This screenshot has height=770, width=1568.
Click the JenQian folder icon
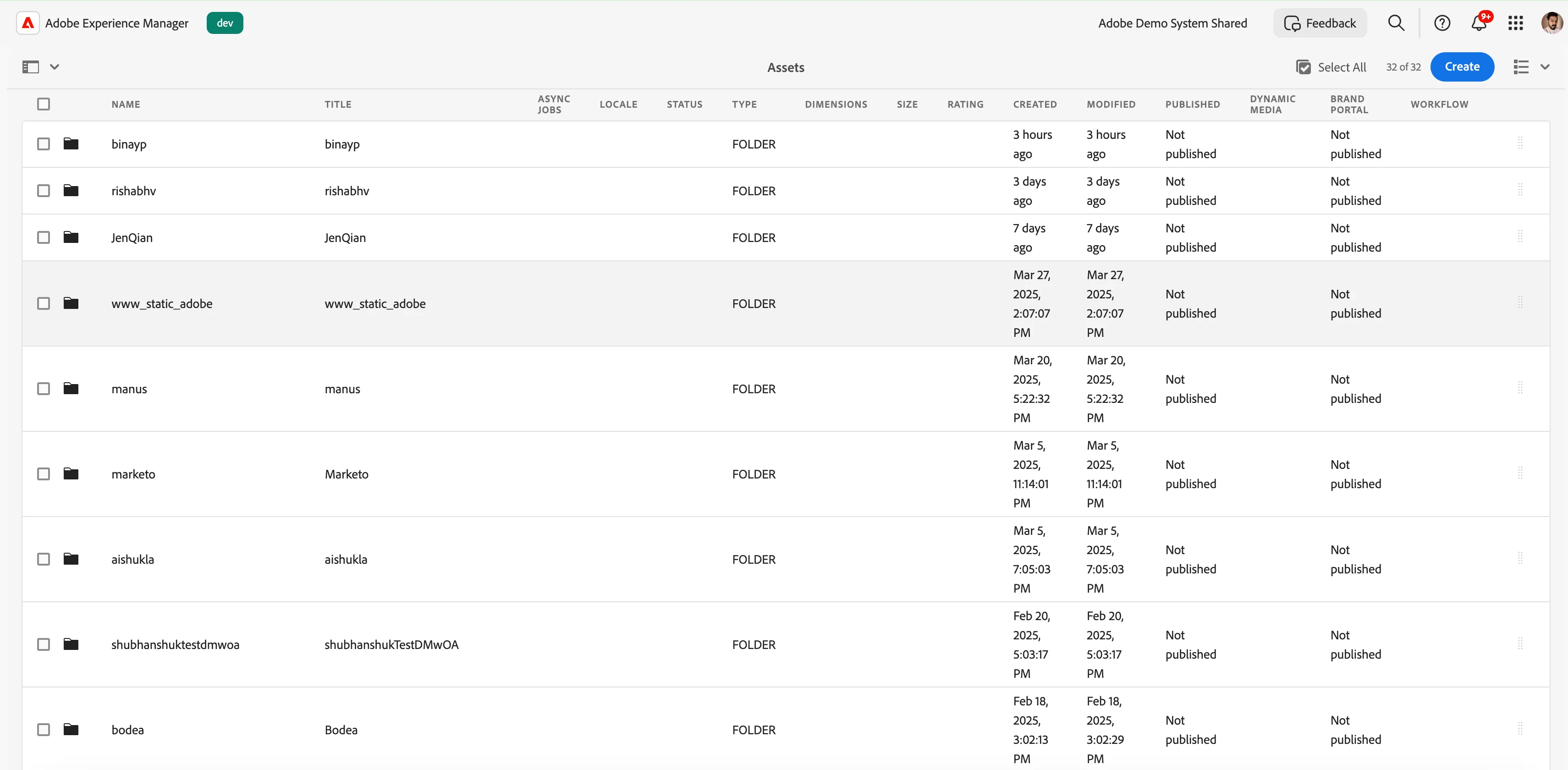(71, 237)
